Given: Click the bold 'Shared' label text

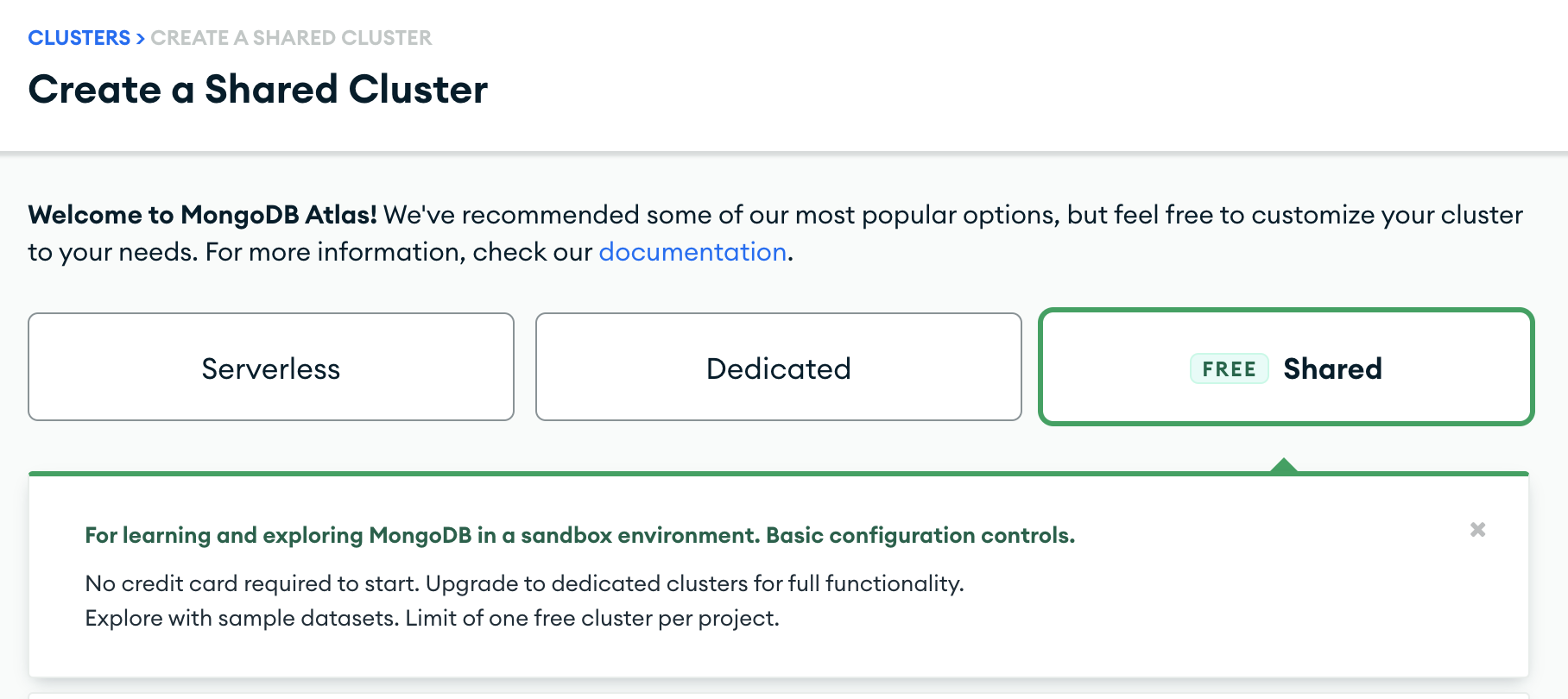Looking at the screenshot, I should (1332, 369).
